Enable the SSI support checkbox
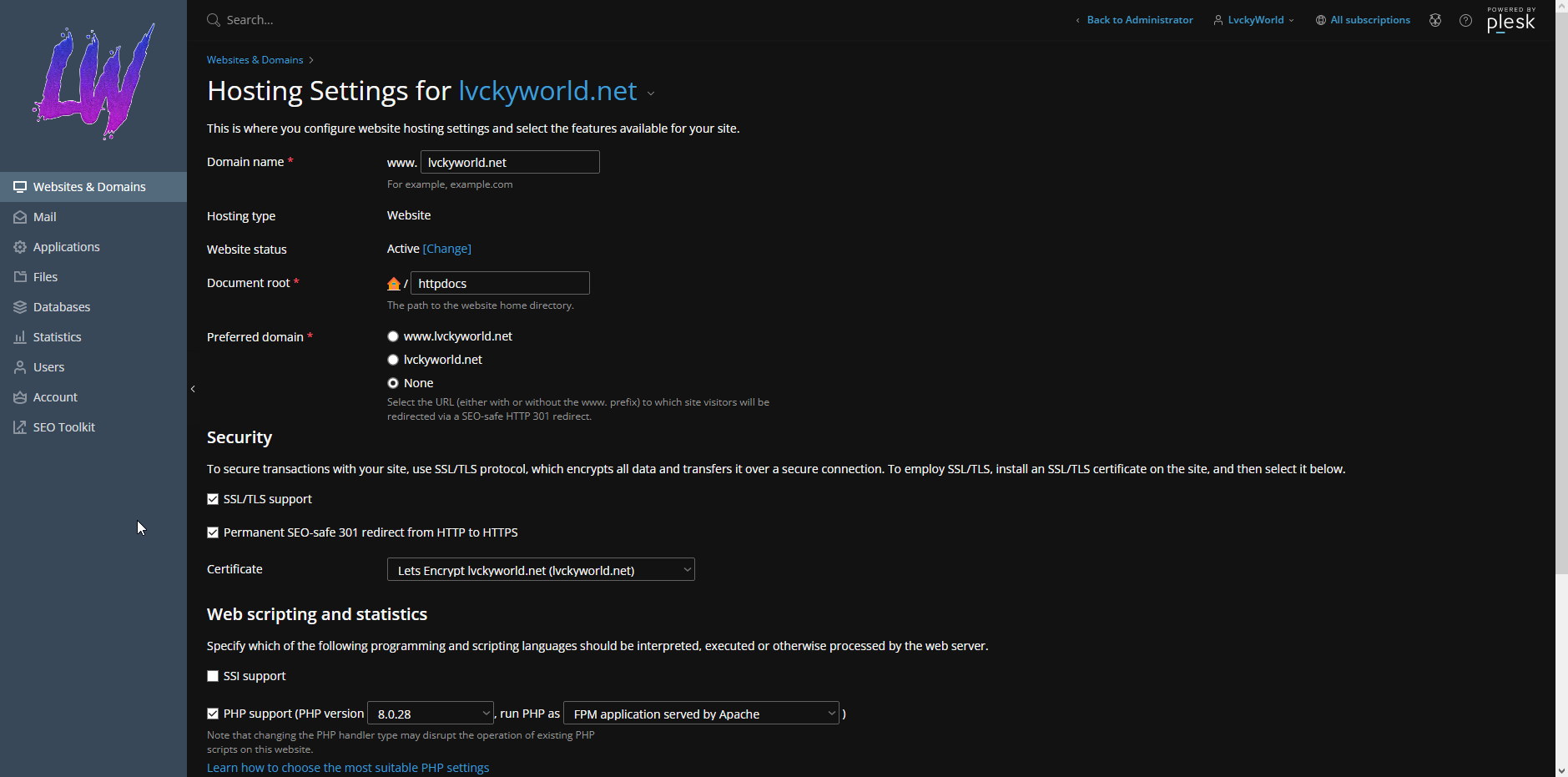Screen dimensions: 1568x777 [213, 676]
